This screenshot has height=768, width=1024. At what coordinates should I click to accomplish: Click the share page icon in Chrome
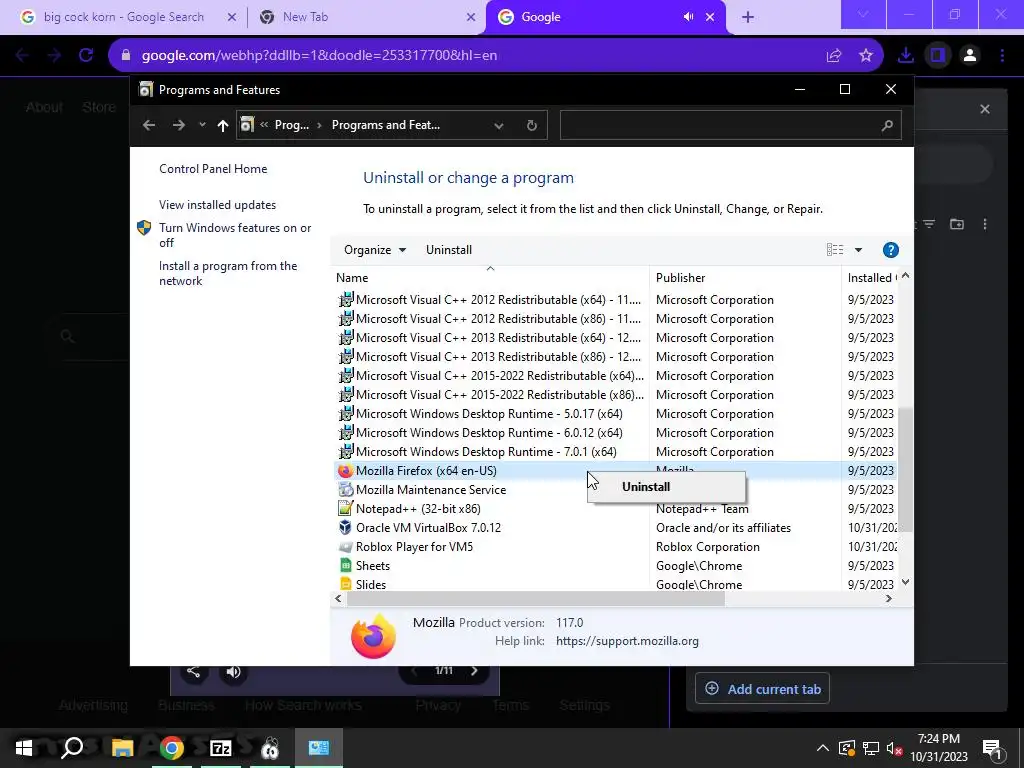coord(834,56)
